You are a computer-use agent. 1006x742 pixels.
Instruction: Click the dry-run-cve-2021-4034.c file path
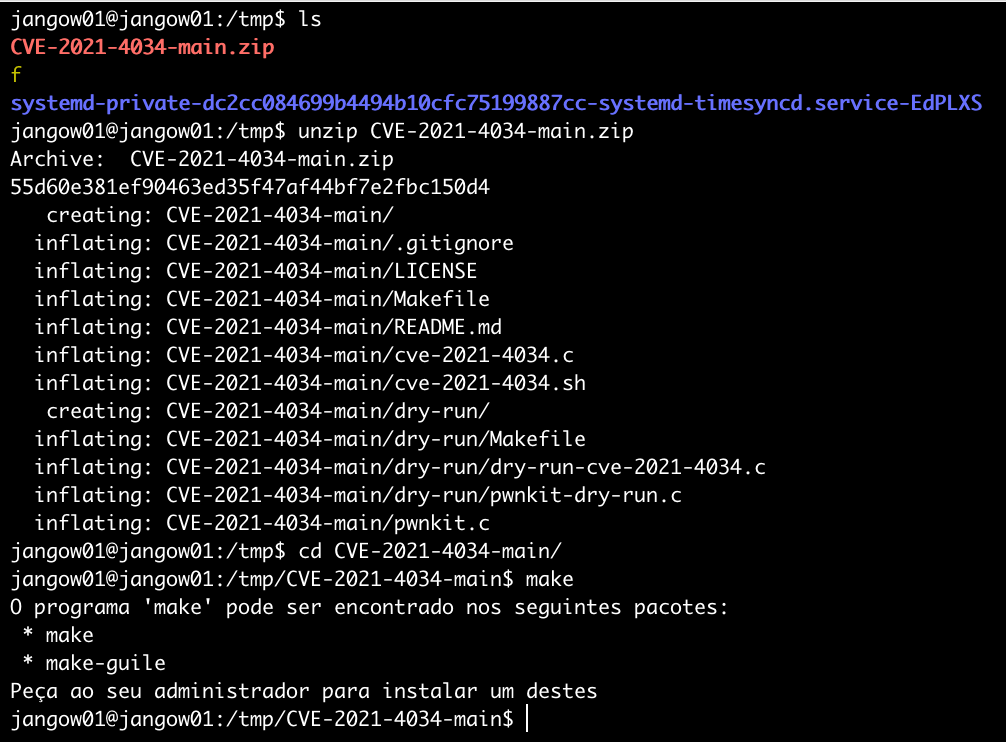click(x=466, y=467)
